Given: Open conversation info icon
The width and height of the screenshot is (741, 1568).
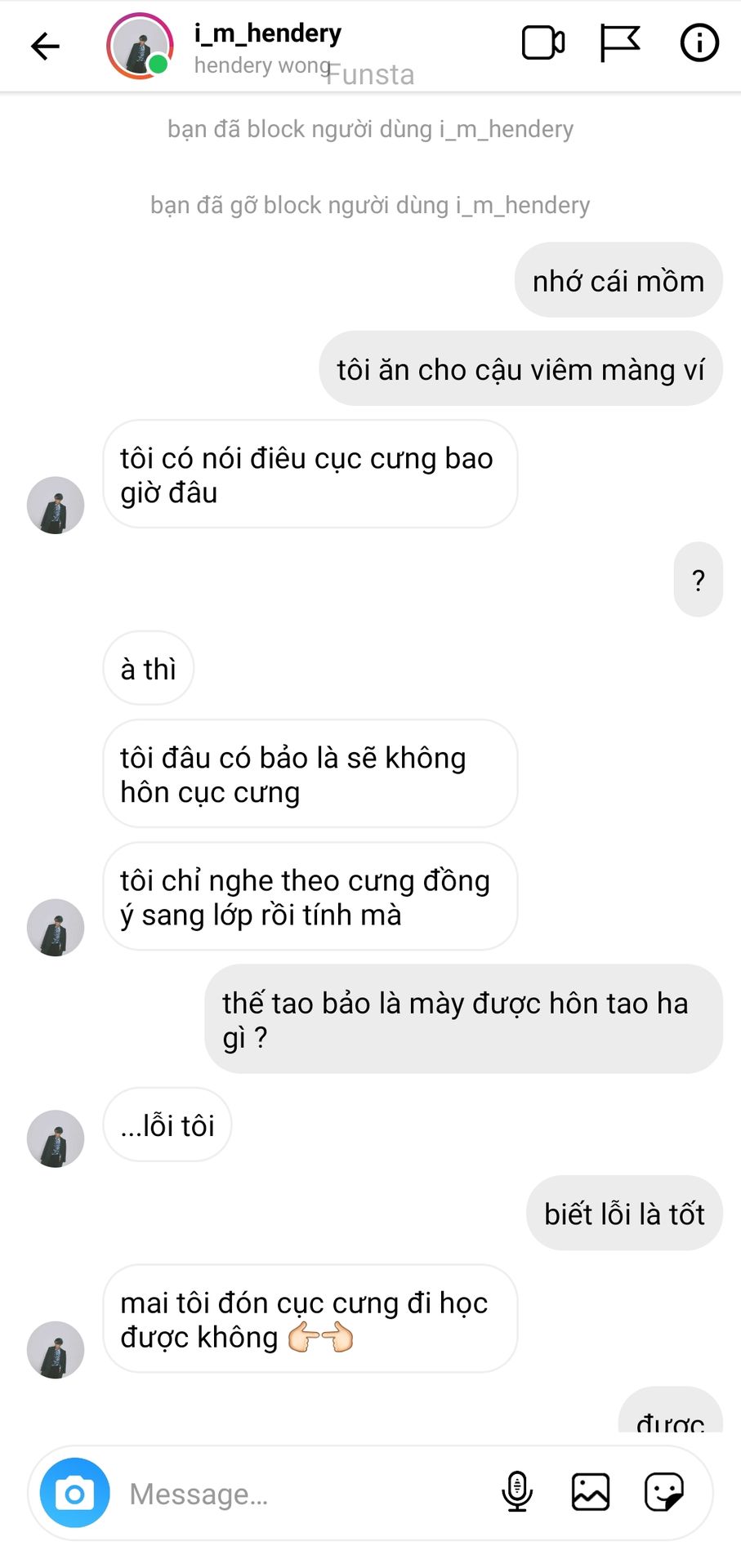Looking at the screenshot, I should pos(699,42).
